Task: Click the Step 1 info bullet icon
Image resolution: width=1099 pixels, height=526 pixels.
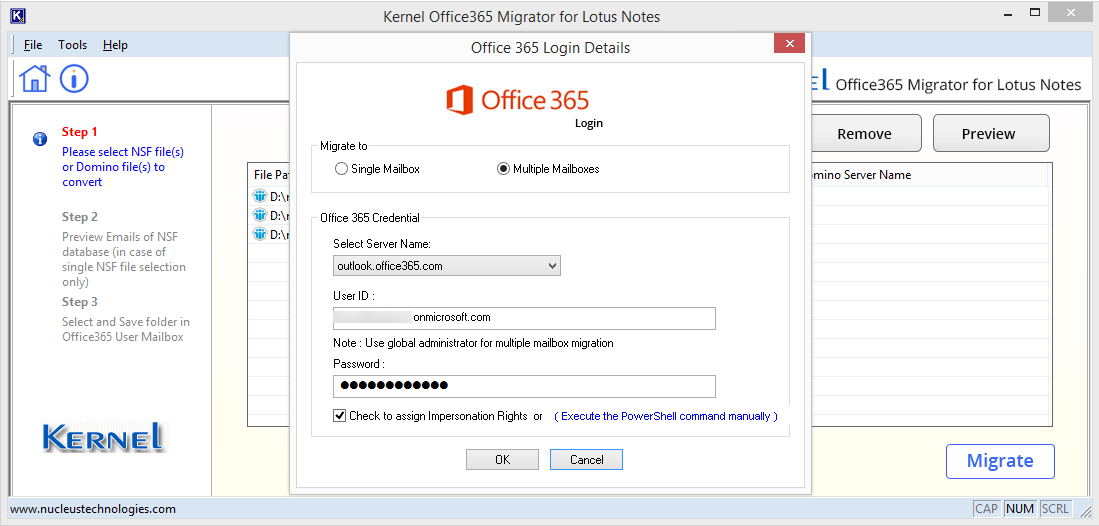Action: click(40, 139)
